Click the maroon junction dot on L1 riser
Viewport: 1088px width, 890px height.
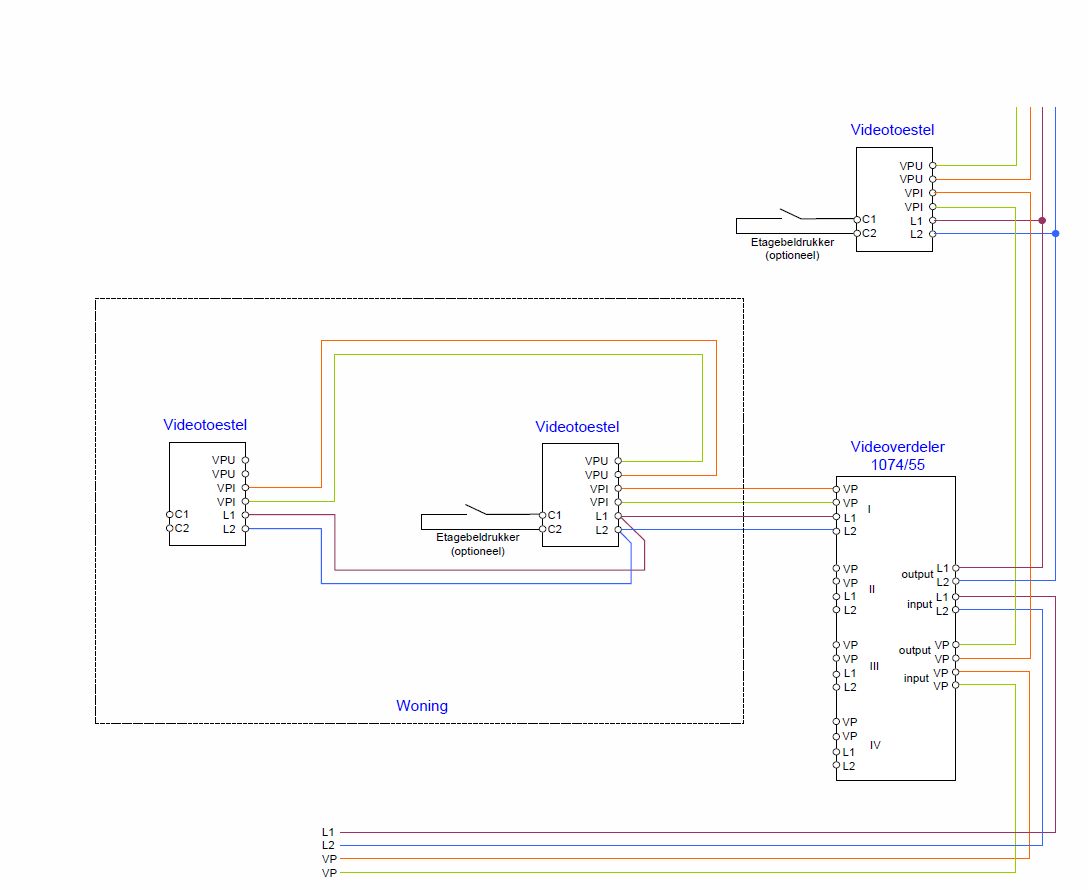click(x=1042, y=221)
